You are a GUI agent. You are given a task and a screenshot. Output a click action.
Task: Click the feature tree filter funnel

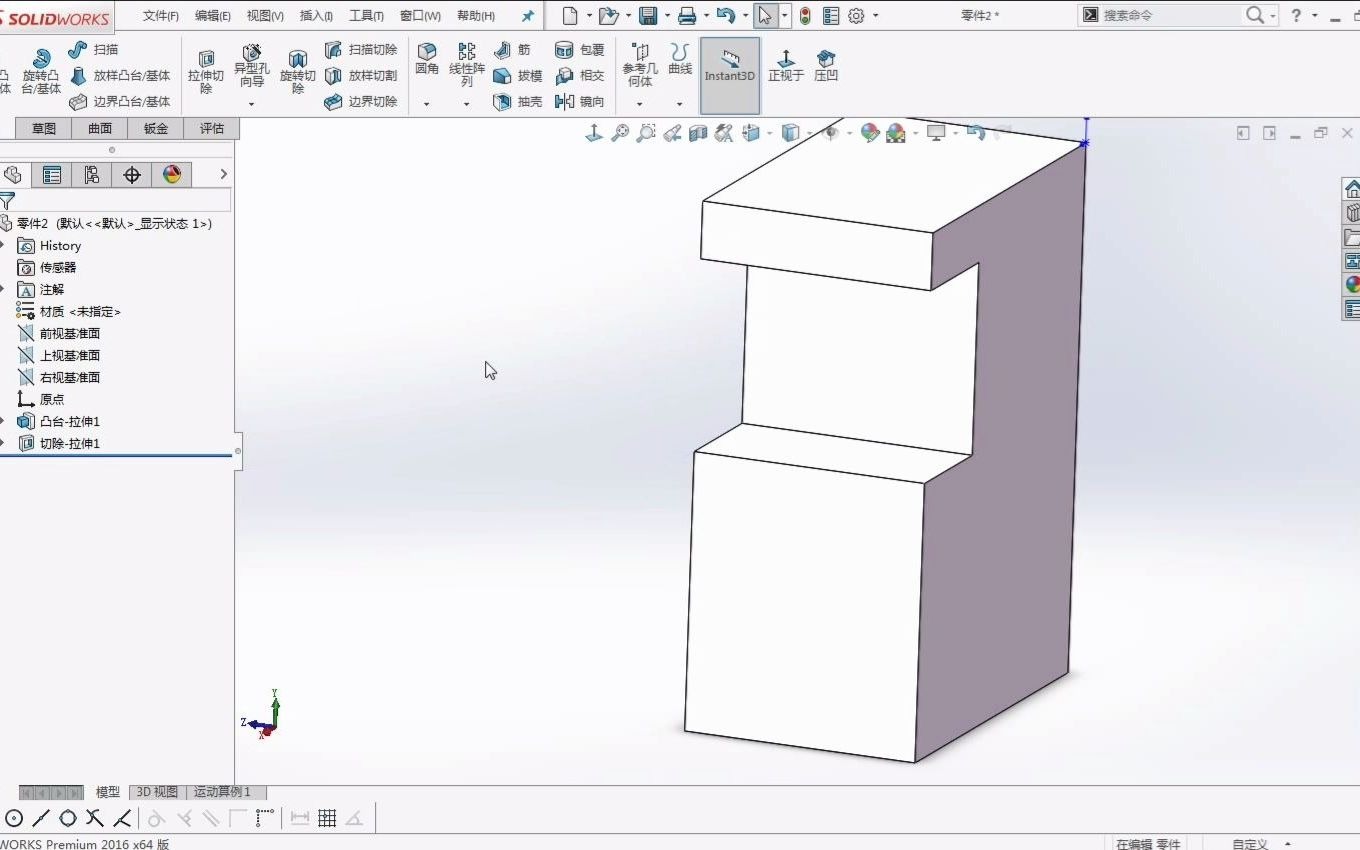(x=7, y=201)
